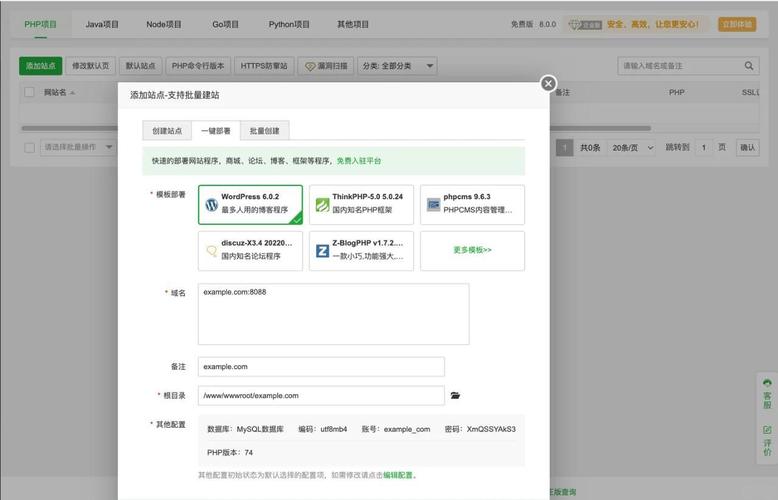Click the phpcms logo icon
The height and width of the screenshot is (500, 778).
coord(434,204)
